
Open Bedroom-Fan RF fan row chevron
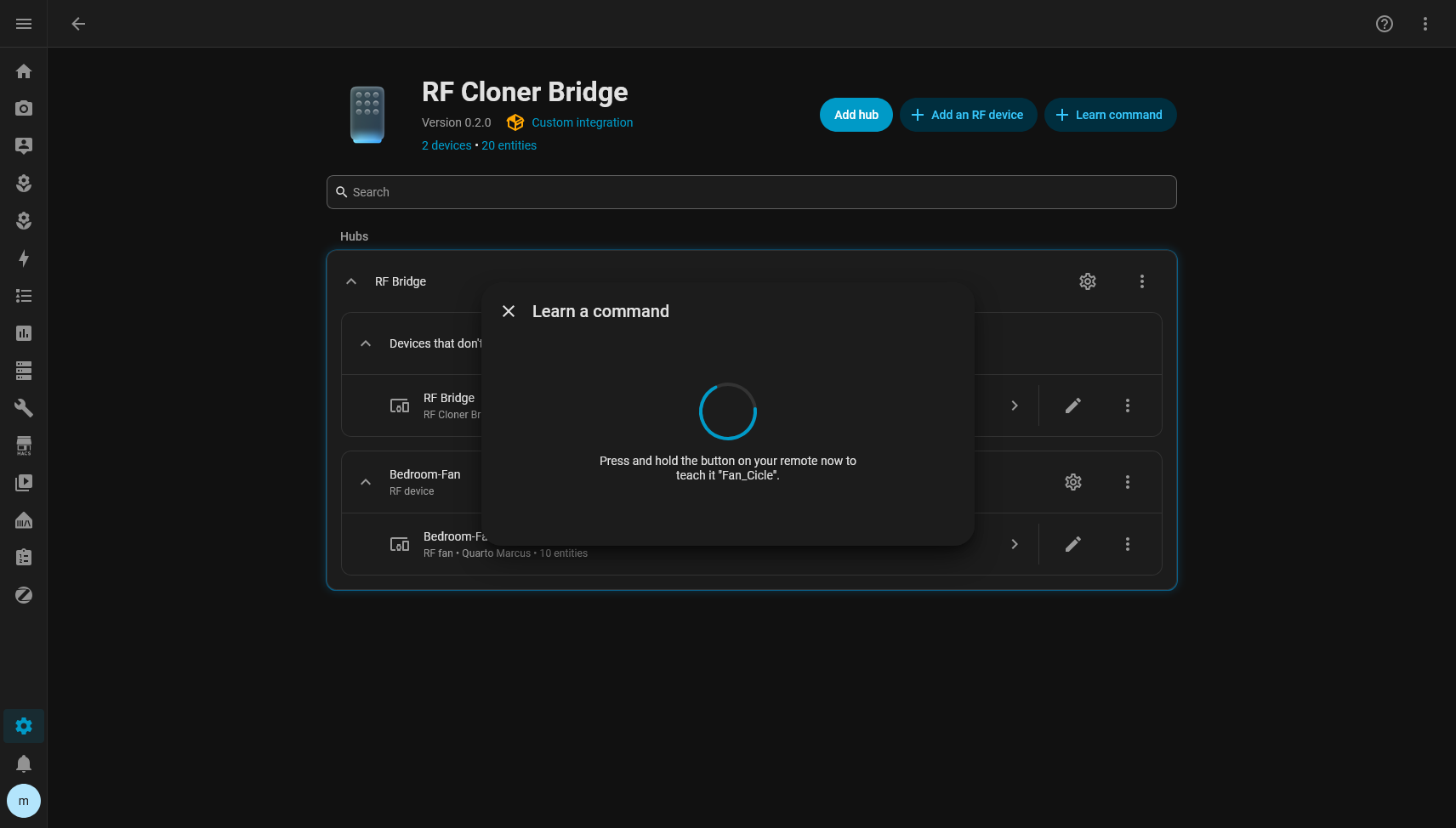(1015, 544)
